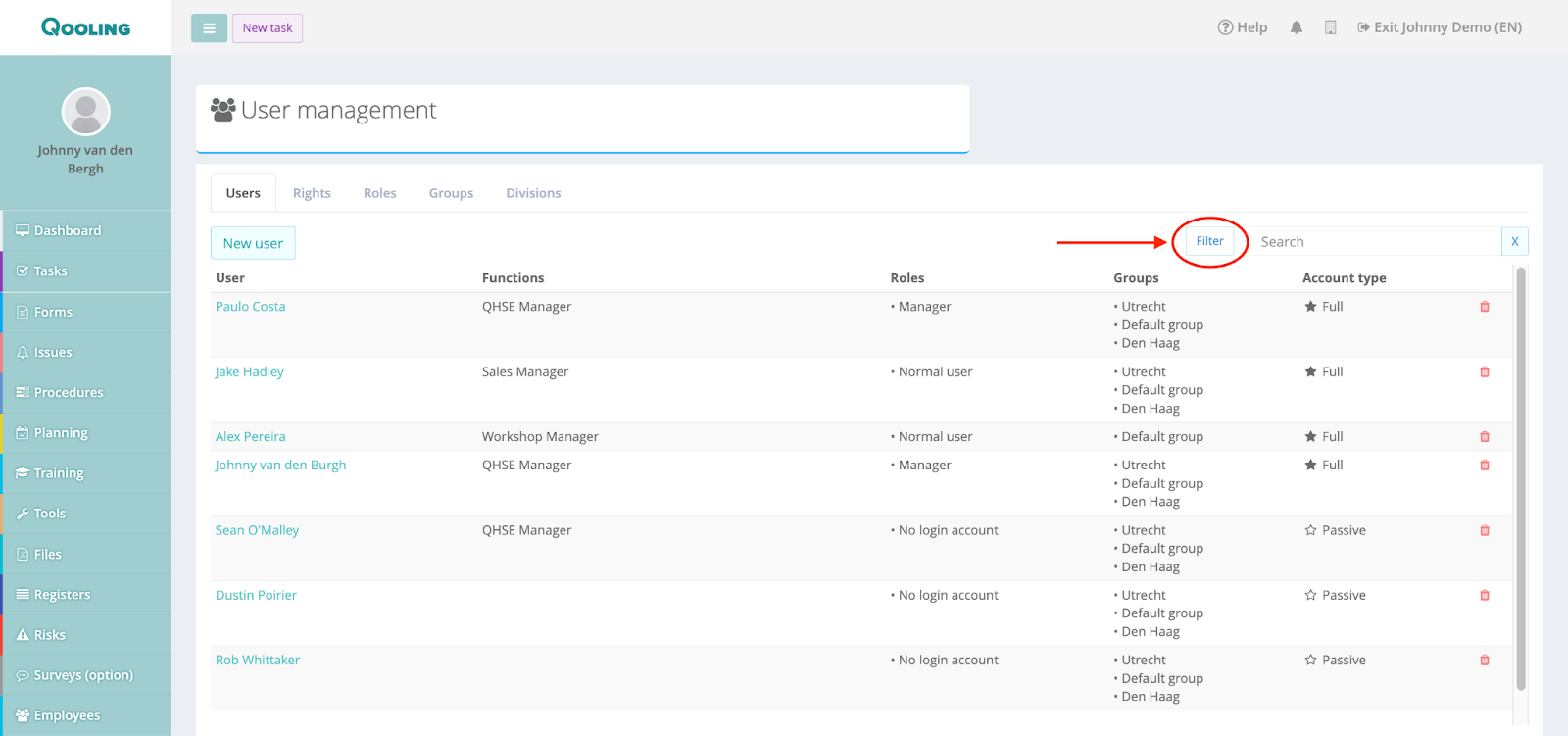Click the book icon beside the bell

1330,27
